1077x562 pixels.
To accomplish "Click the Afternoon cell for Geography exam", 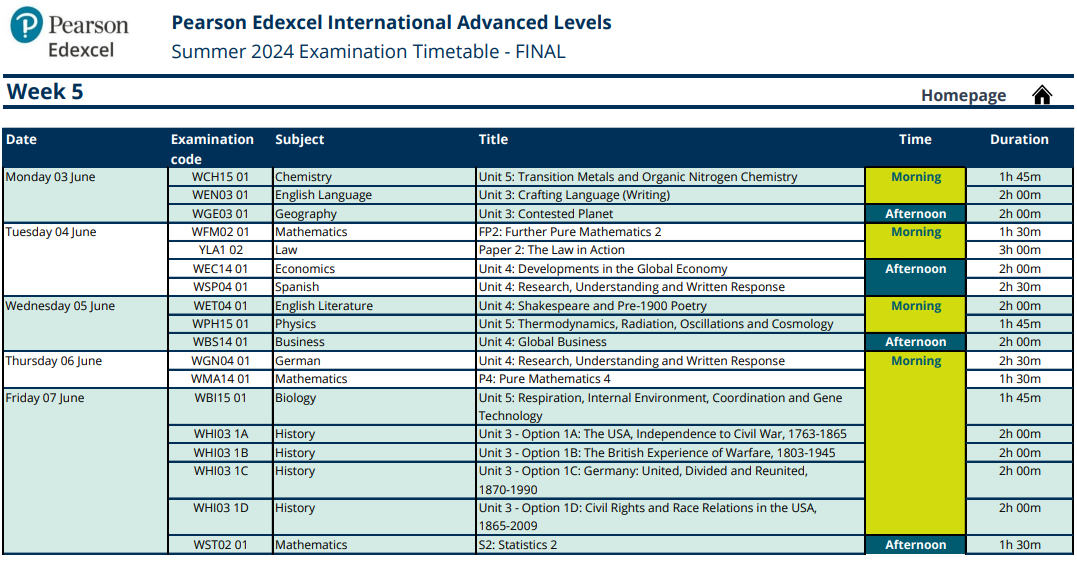I will point(915,214).
